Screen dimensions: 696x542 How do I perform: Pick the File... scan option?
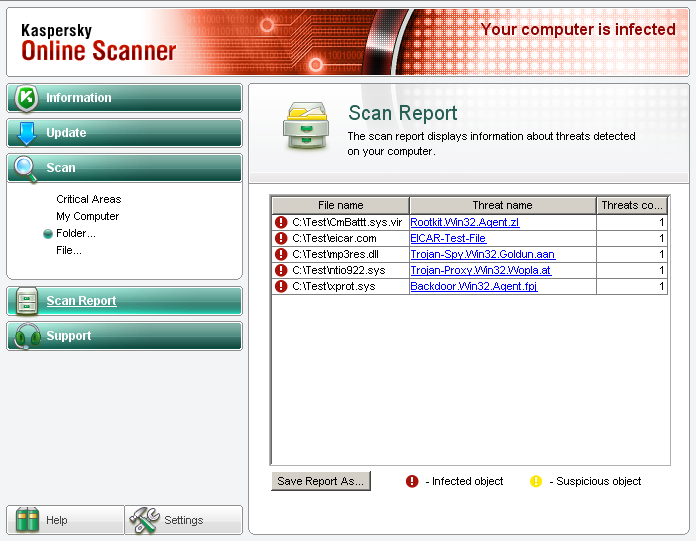pos(69,250)
